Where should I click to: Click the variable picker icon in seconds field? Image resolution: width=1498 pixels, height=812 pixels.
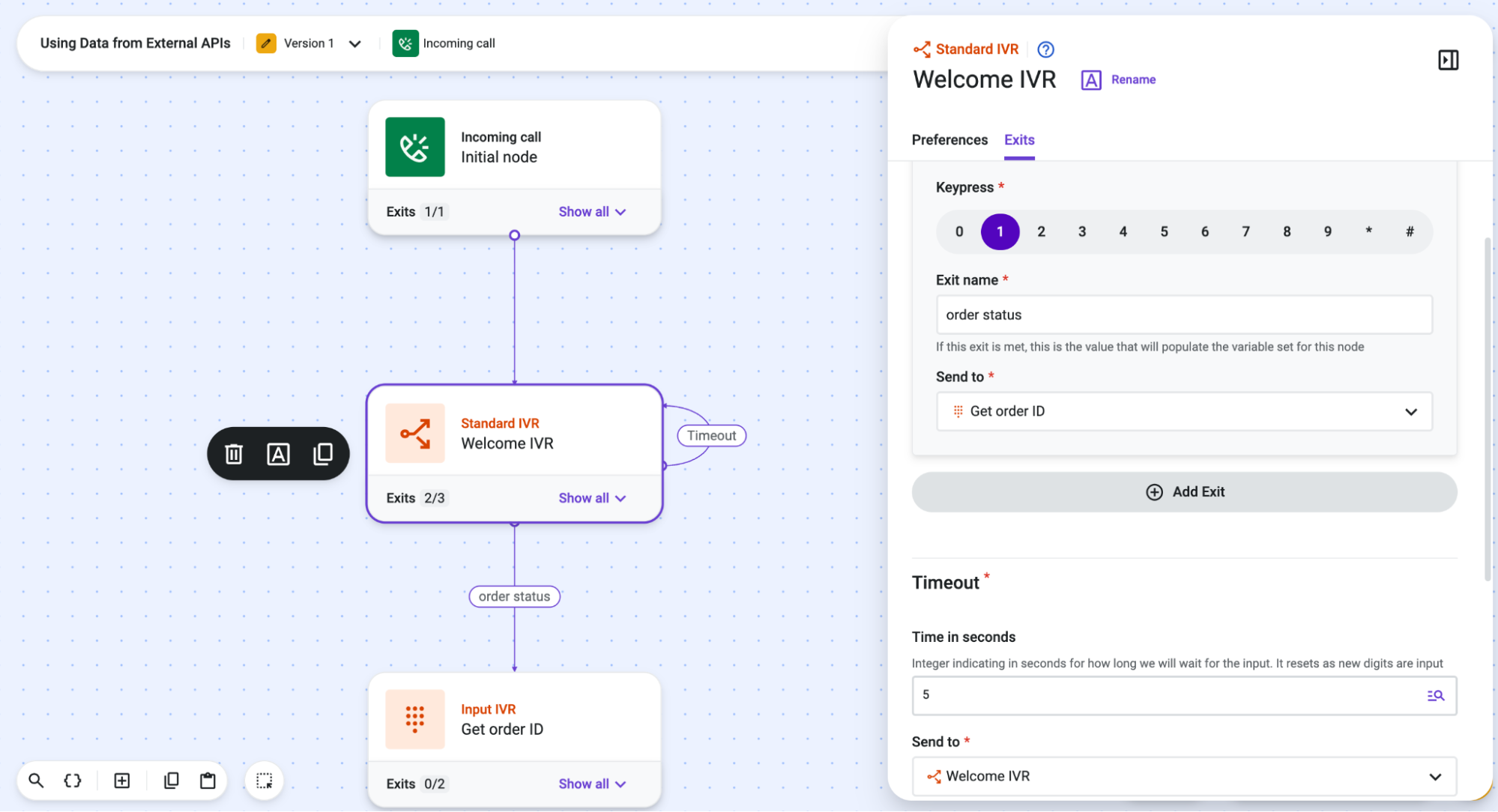(1435, 696)
